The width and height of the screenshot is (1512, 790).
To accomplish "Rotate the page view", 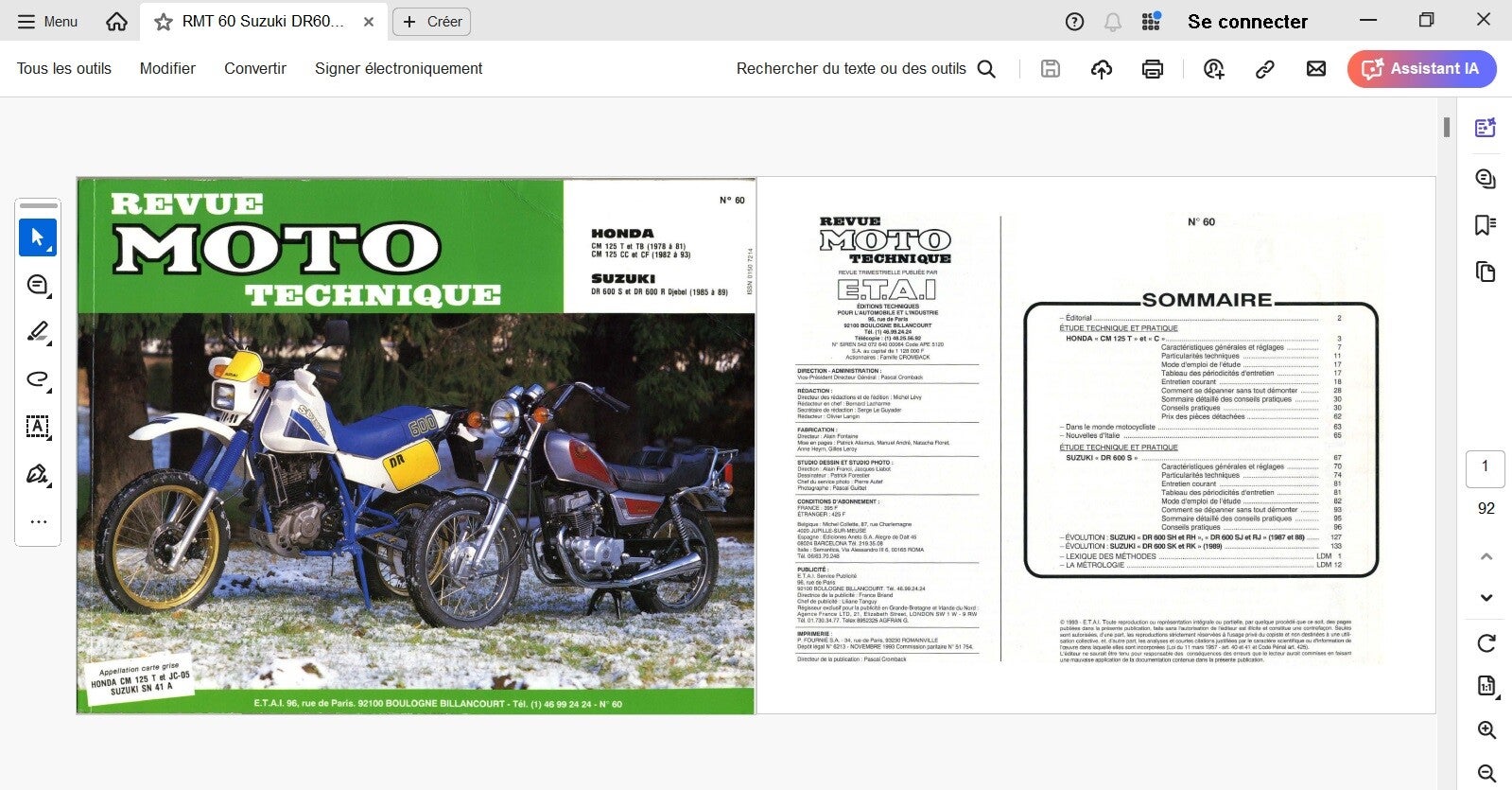I will (x=1486, y=643).
